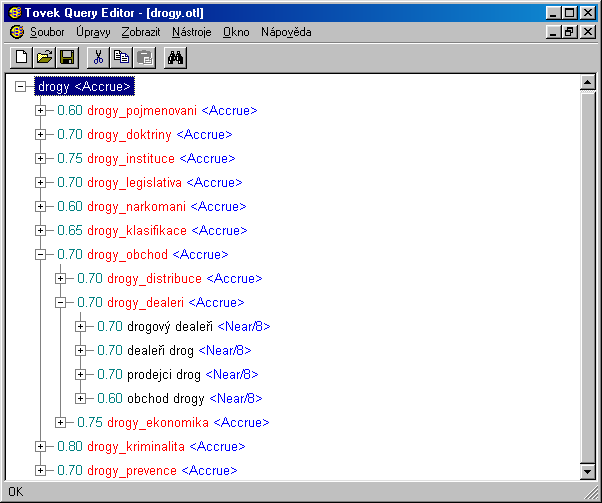Expand the drogy_instituce node
This screenshot has height=503, width=602.
click(x=40, y=159)
